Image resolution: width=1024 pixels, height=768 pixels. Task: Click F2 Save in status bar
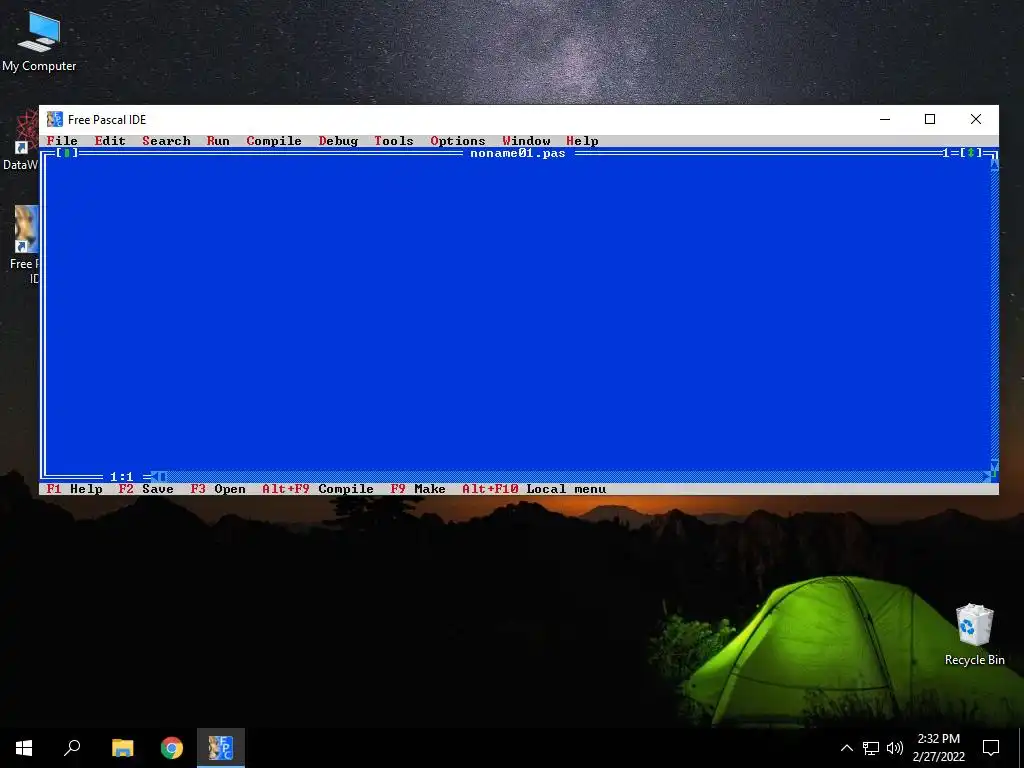click(x=146, y=488)
